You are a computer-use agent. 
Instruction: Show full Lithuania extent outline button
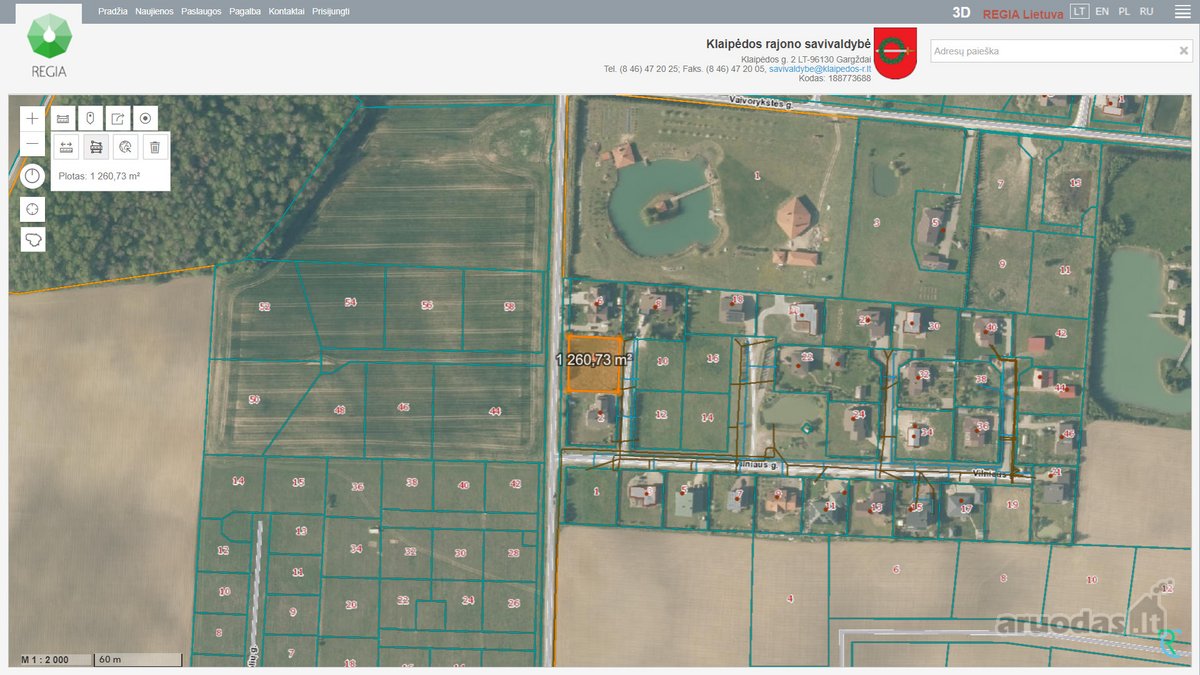pos(33,240)
